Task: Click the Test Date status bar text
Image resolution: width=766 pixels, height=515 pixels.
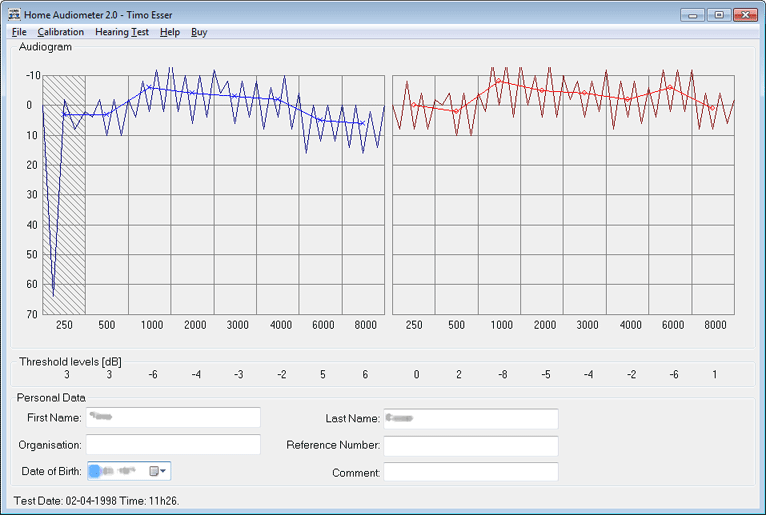Action: [96, 500]
